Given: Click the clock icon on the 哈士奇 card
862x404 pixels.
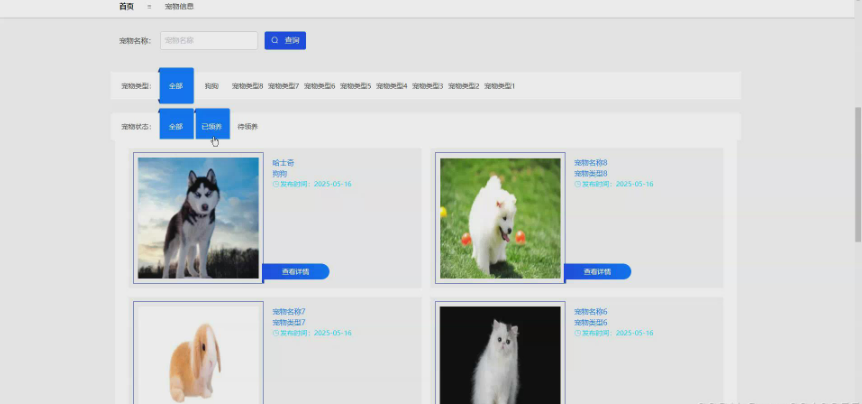Looking at the screenshot, I should pos(275,184).
